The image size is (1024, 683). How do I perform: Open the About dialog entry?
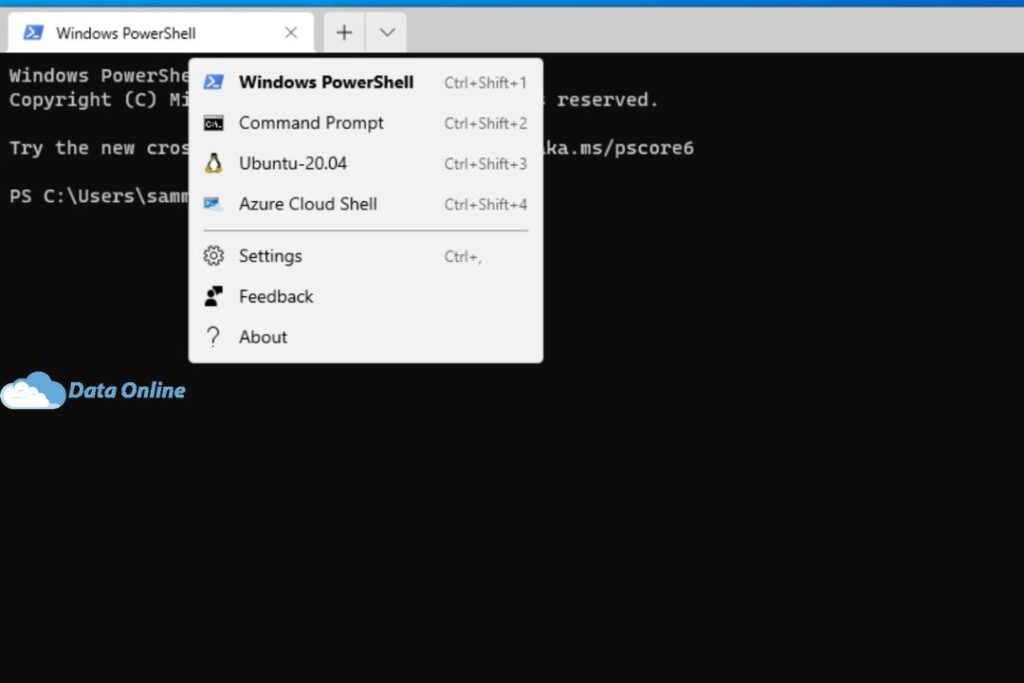[366, 337]
